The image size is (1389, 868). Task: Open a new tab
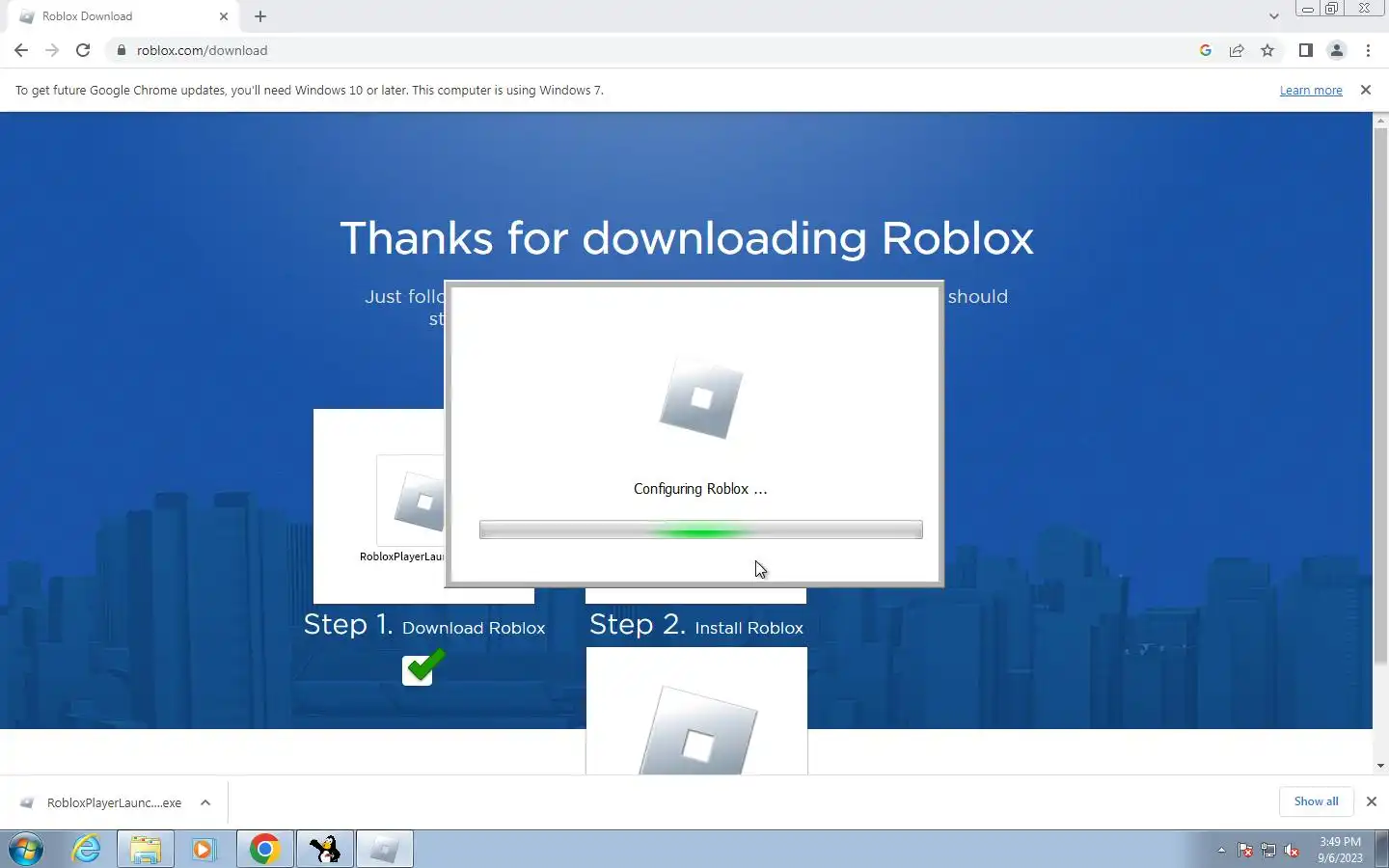[x=260, y=16]
